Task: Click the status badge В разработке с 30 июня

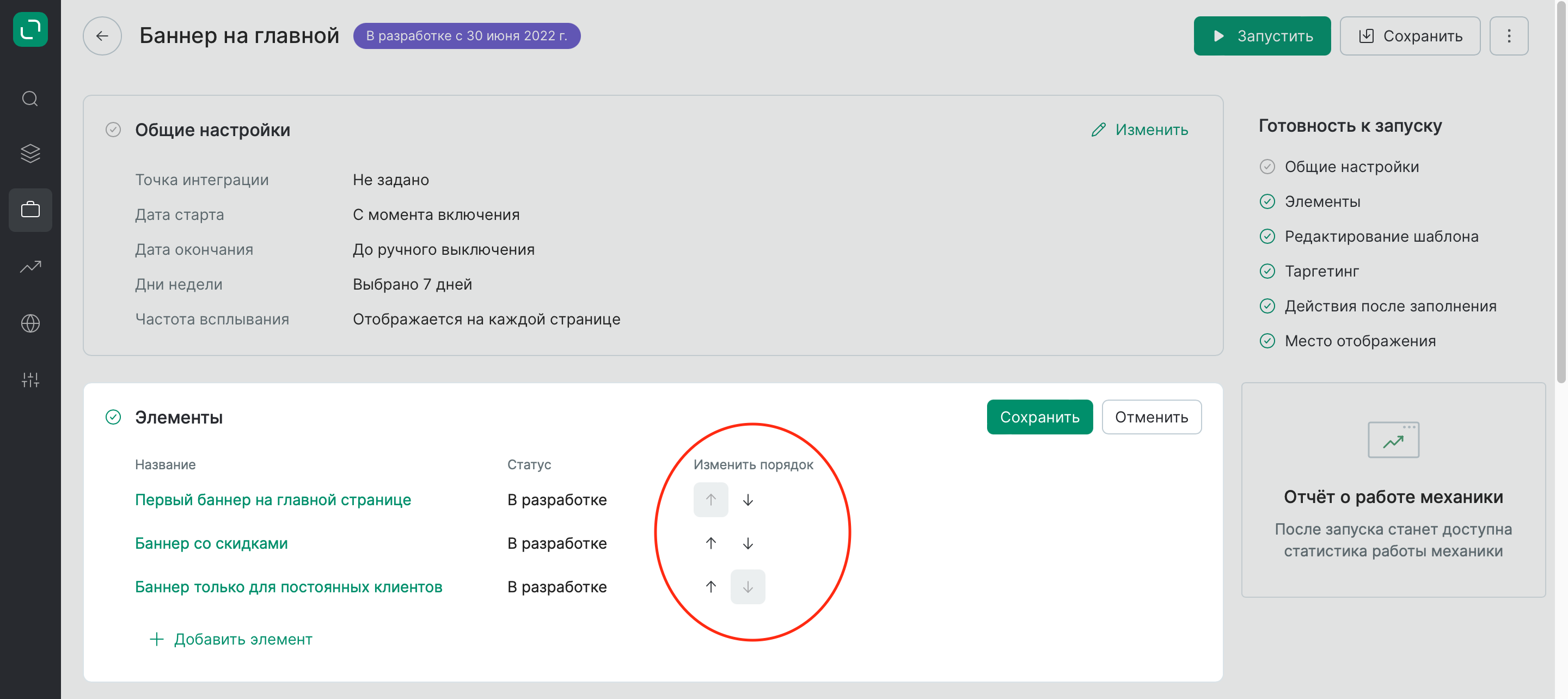Action: coord(467,36)
